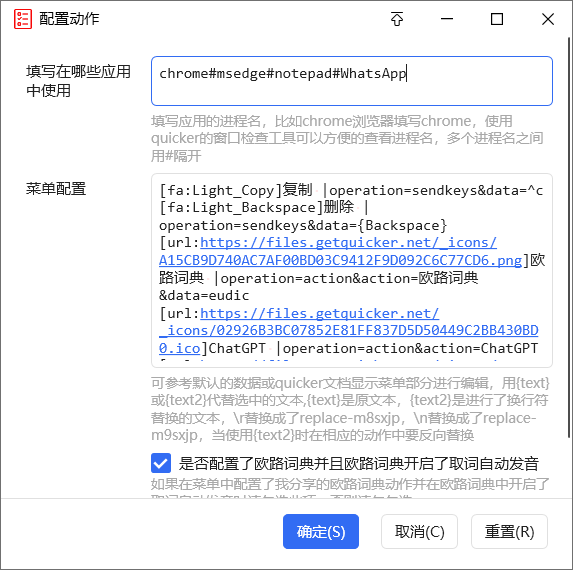
Task: Click the 菜单配置 label
Action: click(56, 189)
